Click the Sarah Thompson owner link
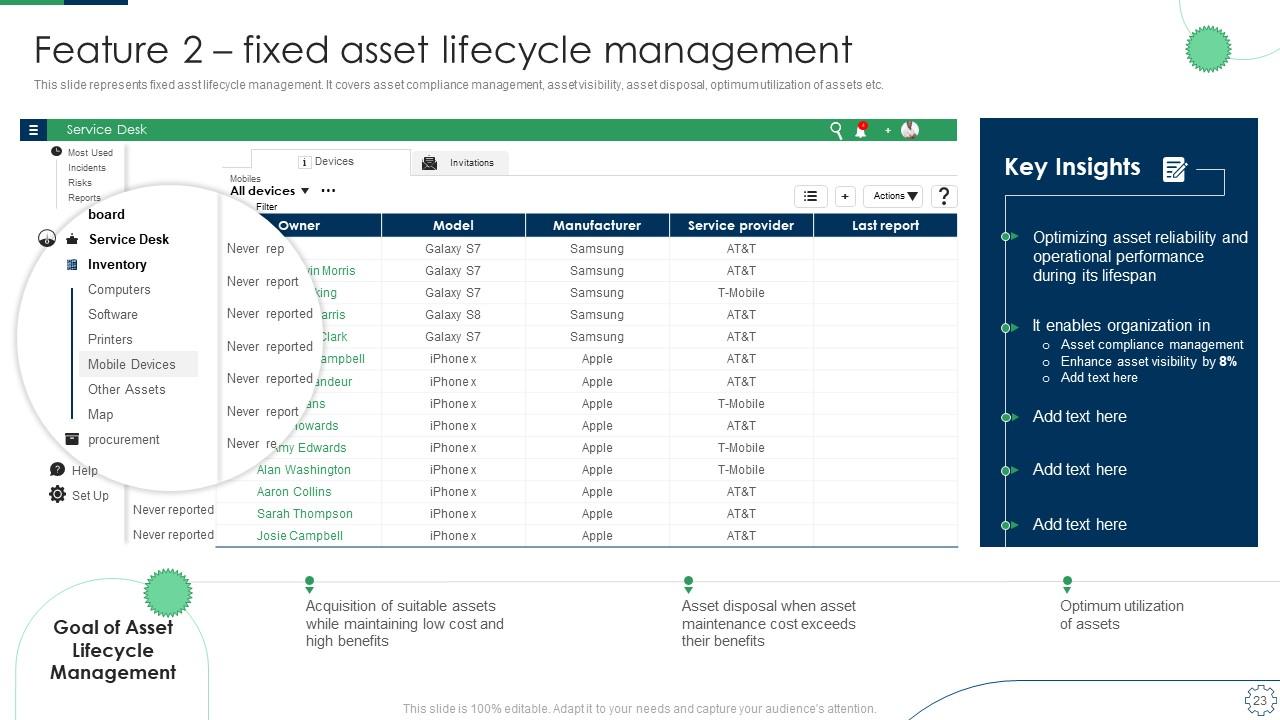1280x720 pixels. click(x=304, y=513)
